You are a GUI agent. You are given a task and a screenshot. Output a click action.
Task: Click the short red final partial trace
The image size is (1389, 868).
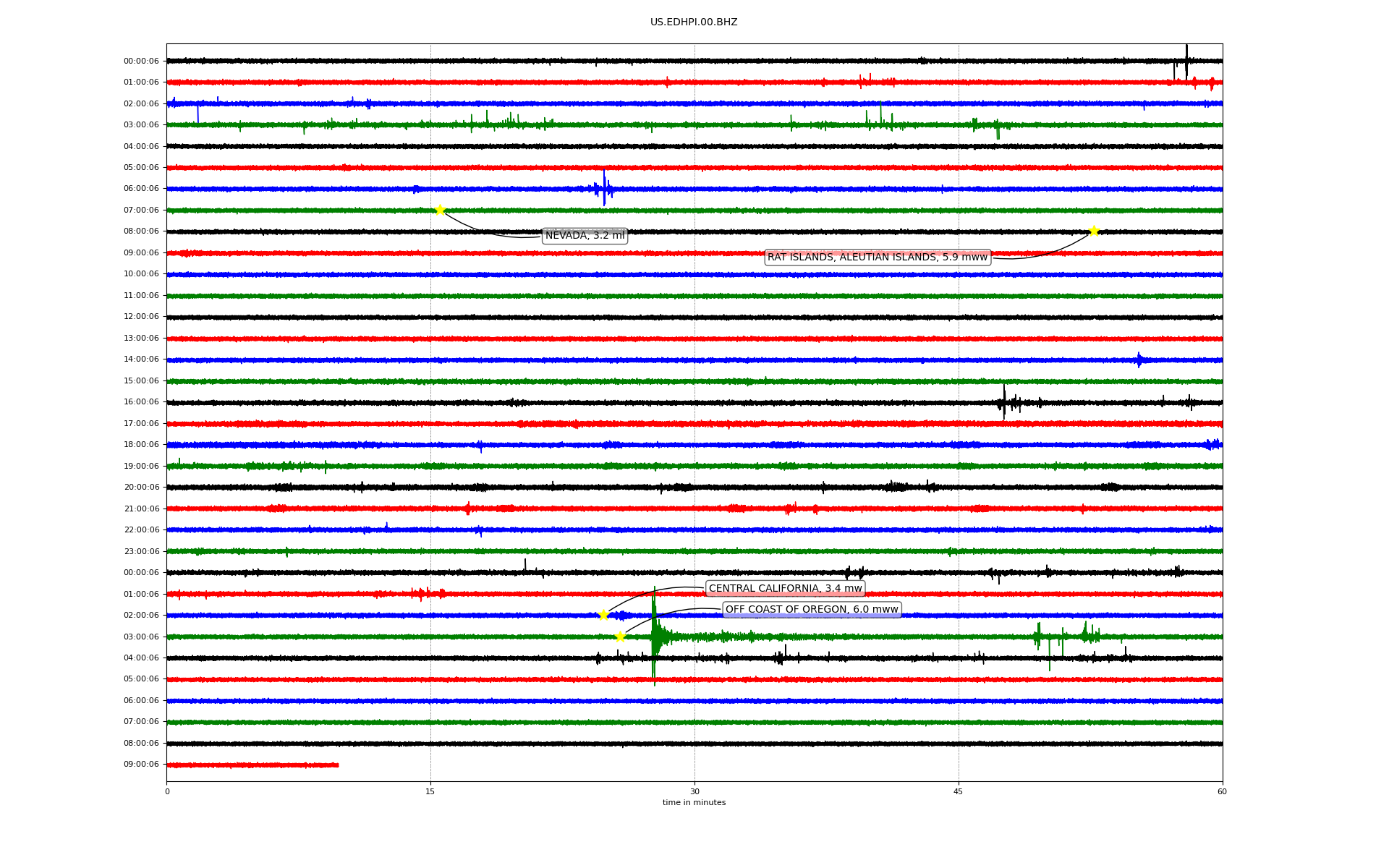coord(253,765)
